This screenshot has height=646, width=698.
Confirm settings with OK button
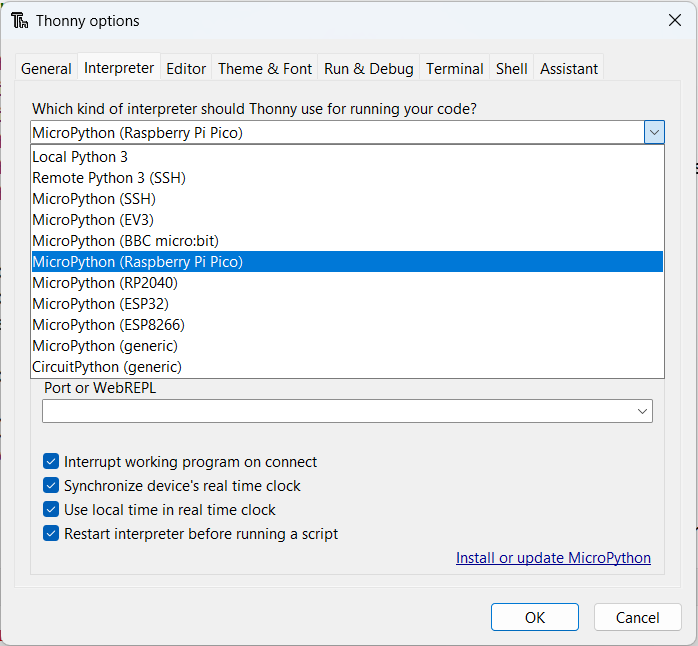[x=535, y=617]
